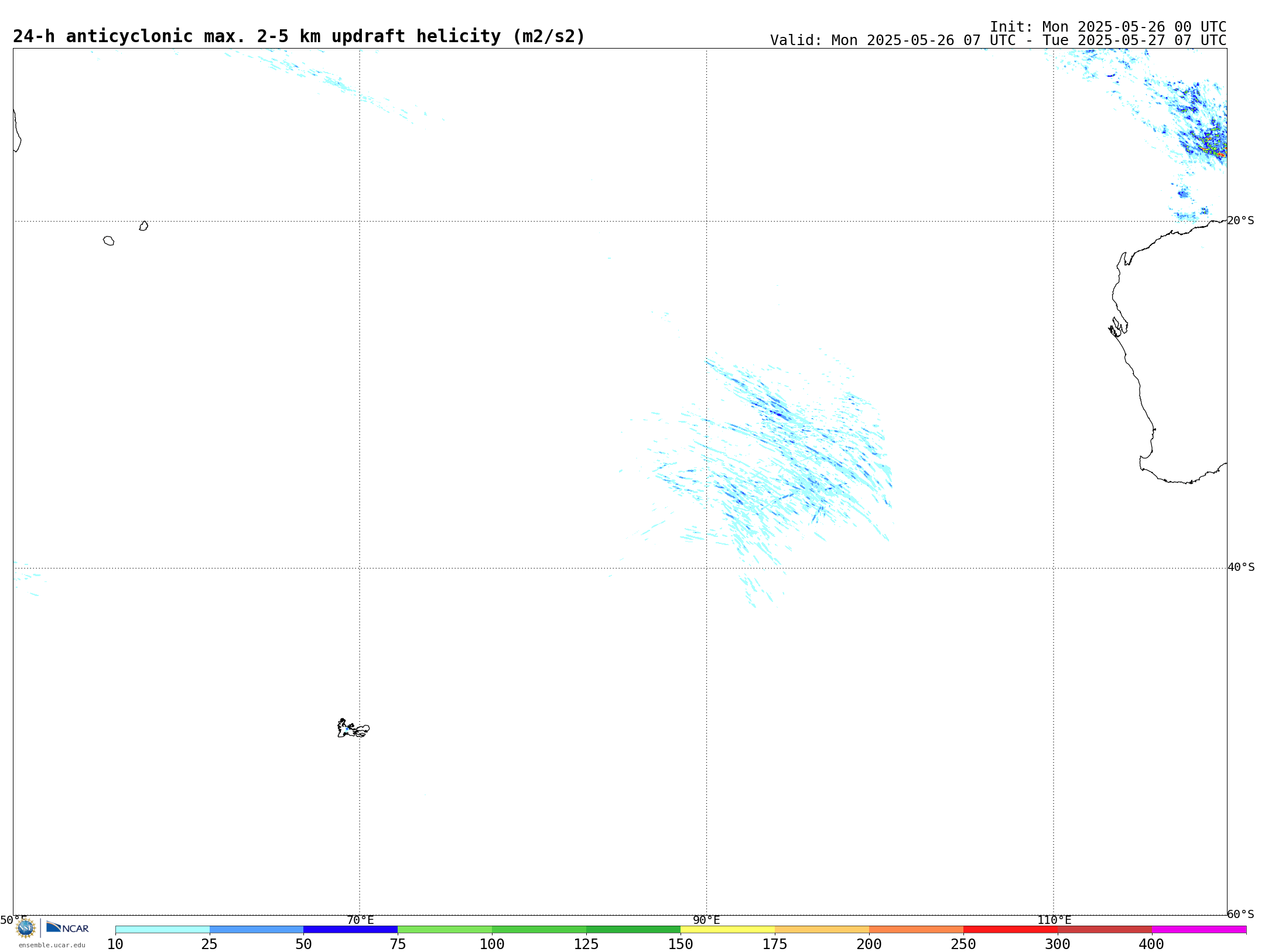Click the 70°E longitude label
Screen dimensions: 1265x952
pos(360,920)
